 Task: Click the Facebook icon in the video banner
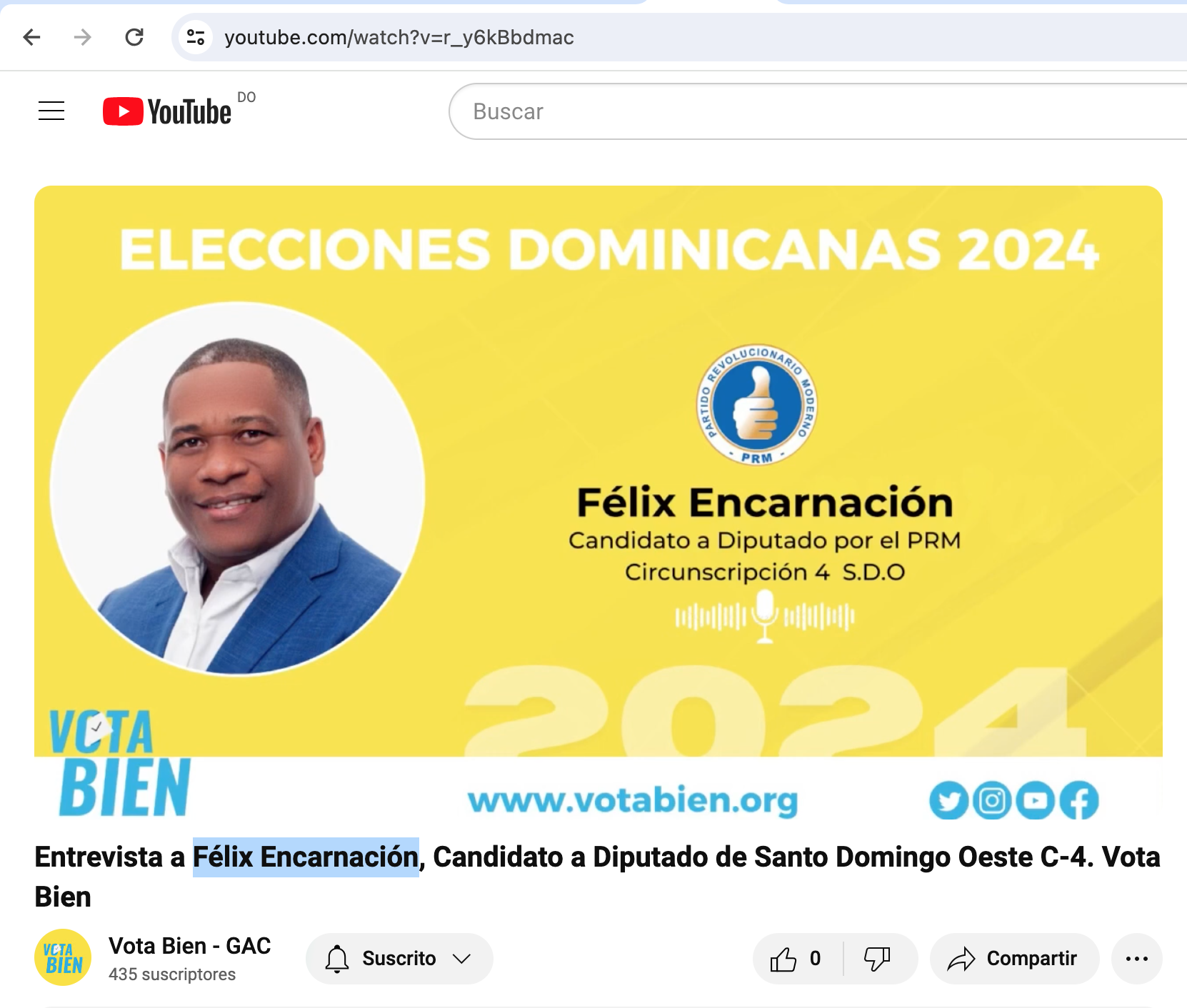1078,800
